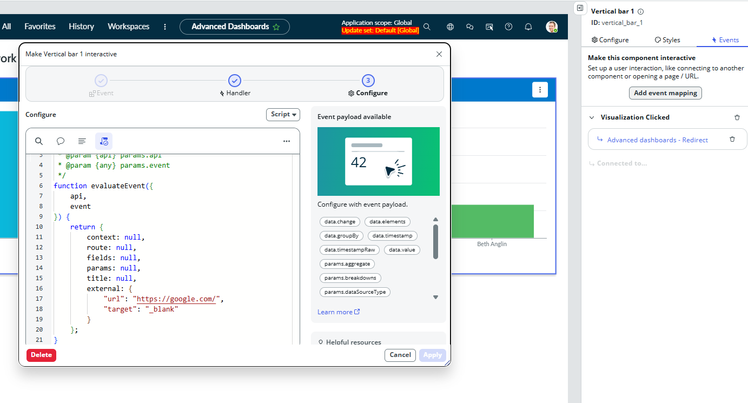The width and height of the screenshot is (748, 403).
Task: Open the editor's more options ellipsis menu
Action: tap(286, 141)
